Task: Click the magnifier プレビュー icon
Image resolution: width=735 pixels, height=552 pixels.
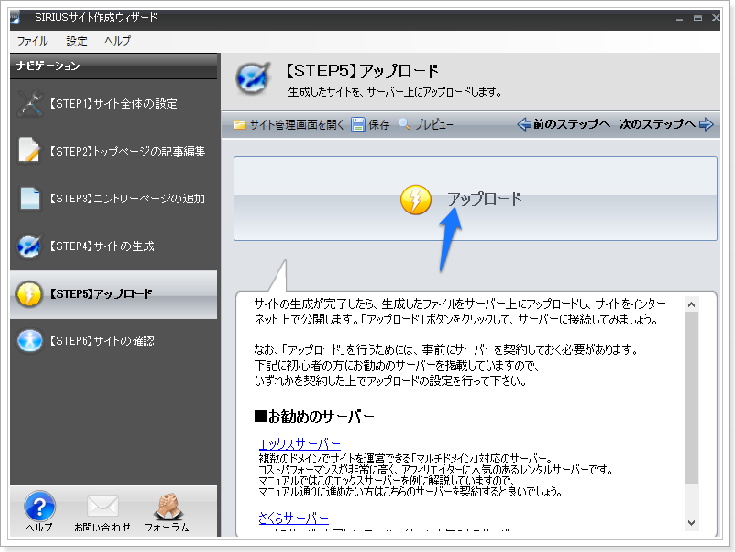Action: tap(404, 124)
